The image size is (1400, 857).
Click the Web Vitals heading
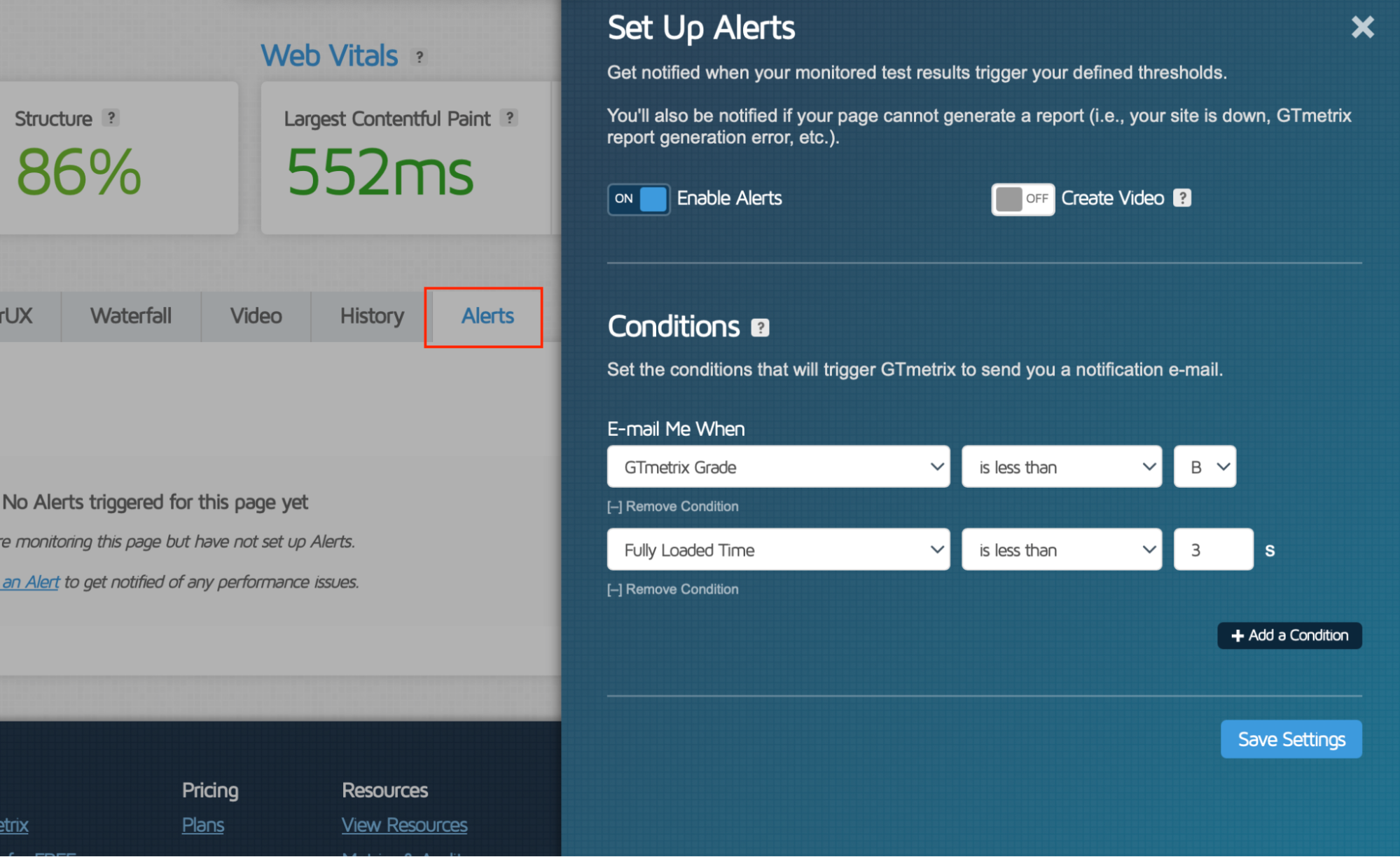tap(329, 55)
